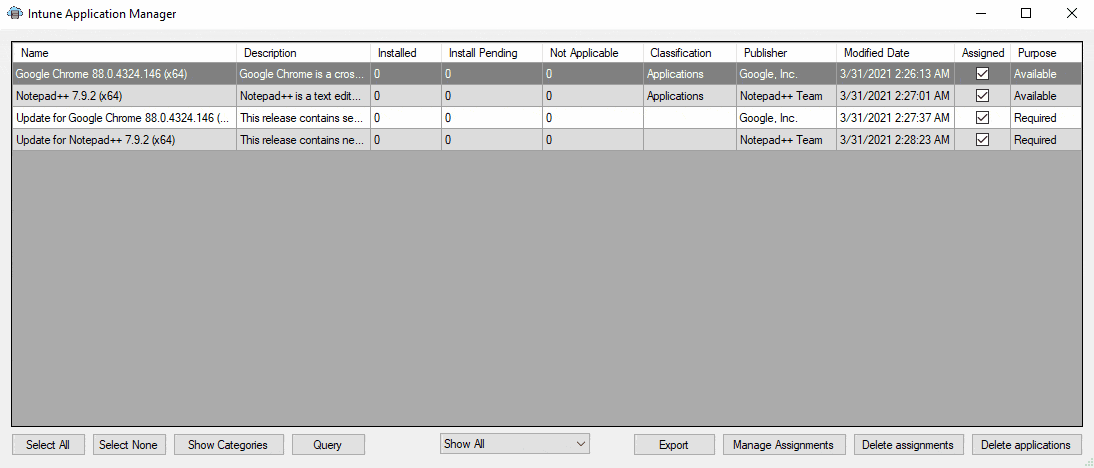
Task: Click Required purpose in Update for Notepad++ row
Action: point(1035,139)
